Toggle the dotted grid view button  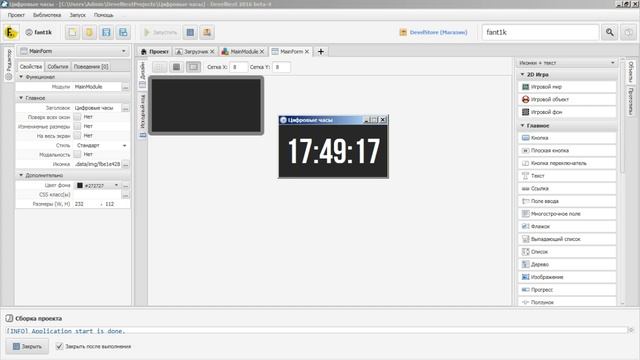pos(159,67)
